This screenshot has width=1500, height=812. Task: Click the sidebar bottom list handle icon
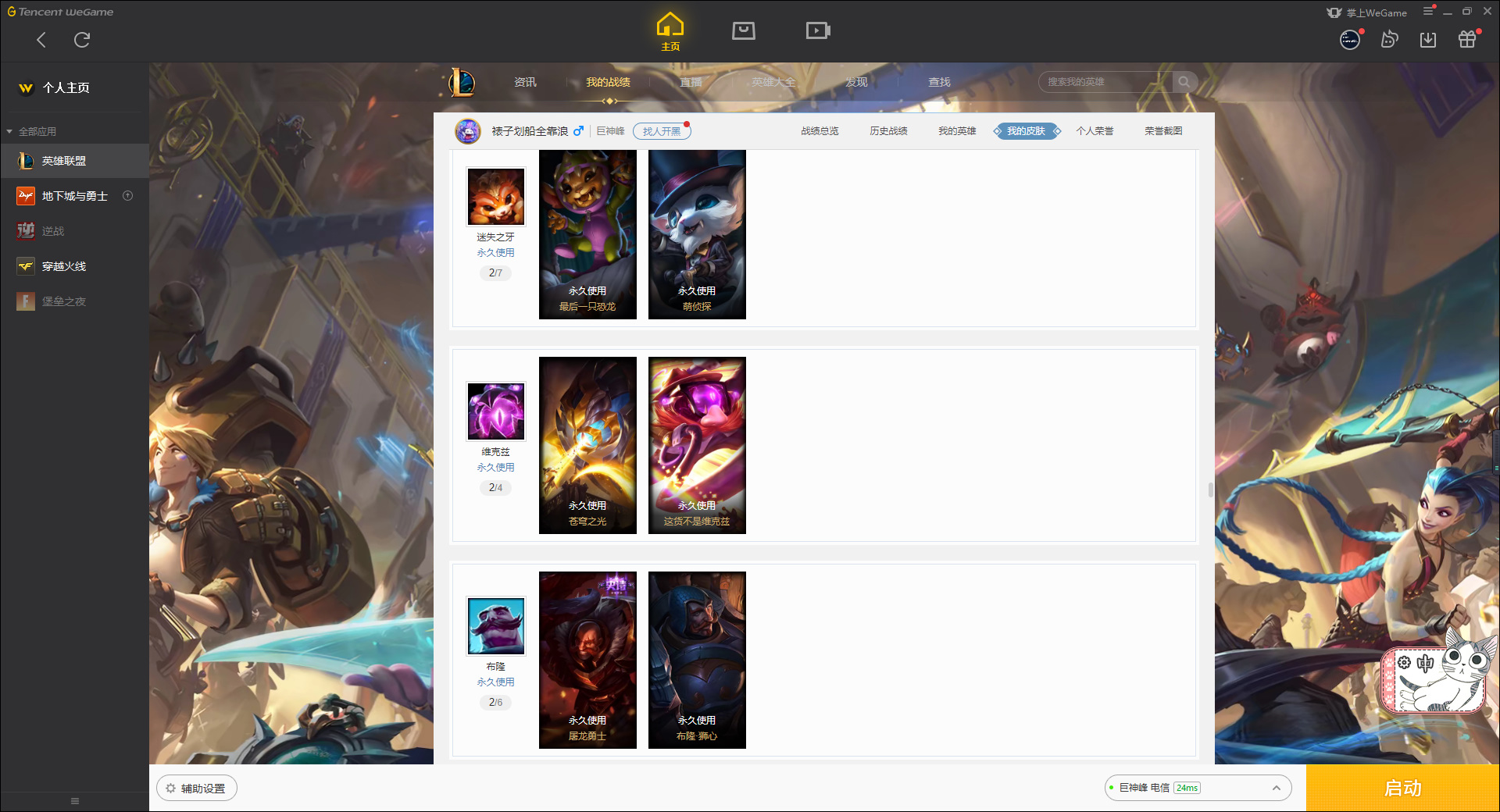(75, 801)
